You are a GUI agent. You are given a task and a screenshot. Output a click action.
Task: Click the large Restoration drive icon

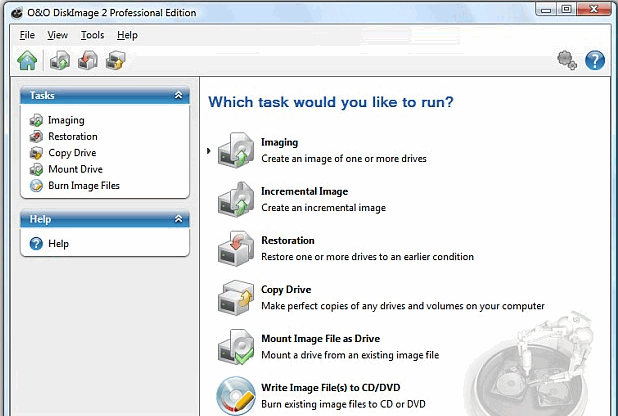[x=236, y=248]
